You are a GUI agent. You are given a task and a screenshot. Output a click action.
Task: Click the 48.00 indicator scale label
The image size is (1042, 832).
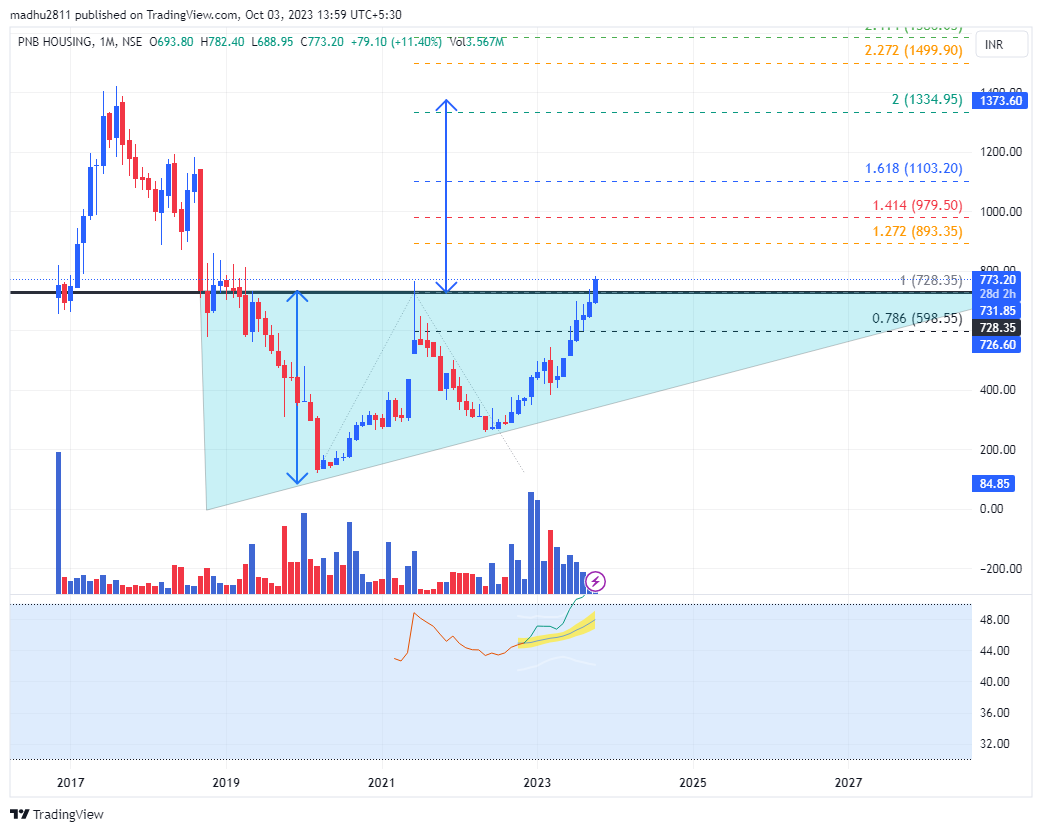[x=995, y=619]
